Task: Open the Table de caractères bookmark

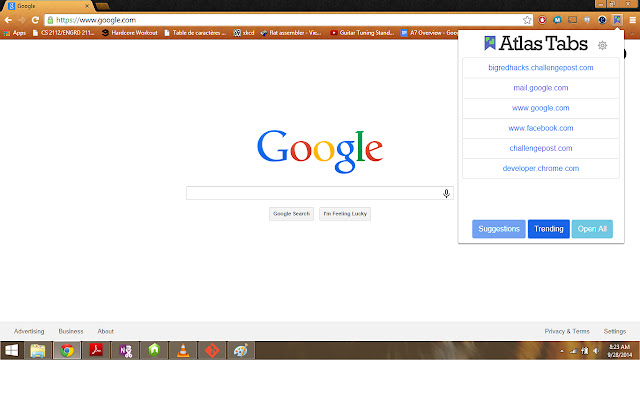Action: 195,33
